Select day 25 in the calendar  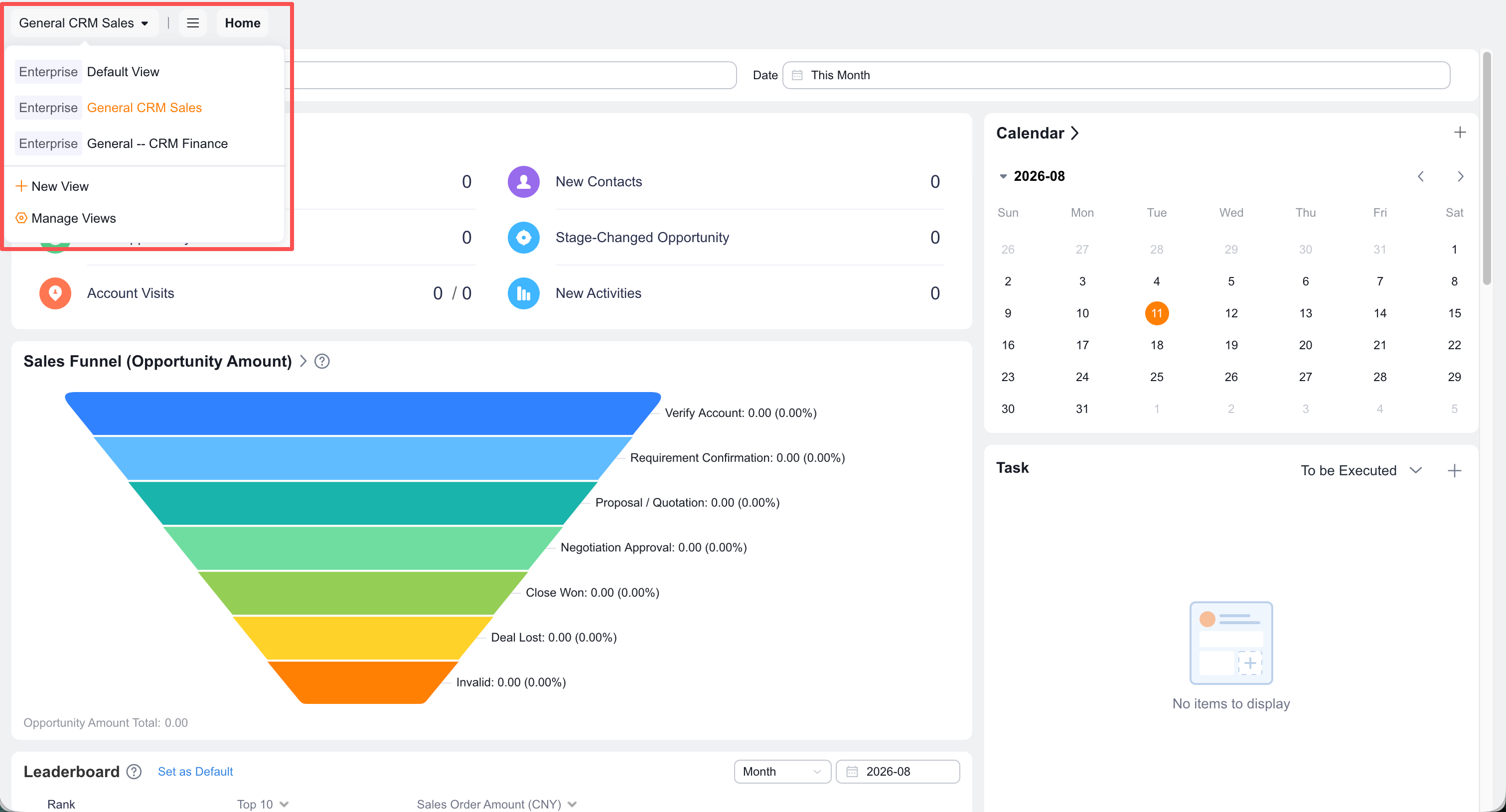pos(1156,377)
